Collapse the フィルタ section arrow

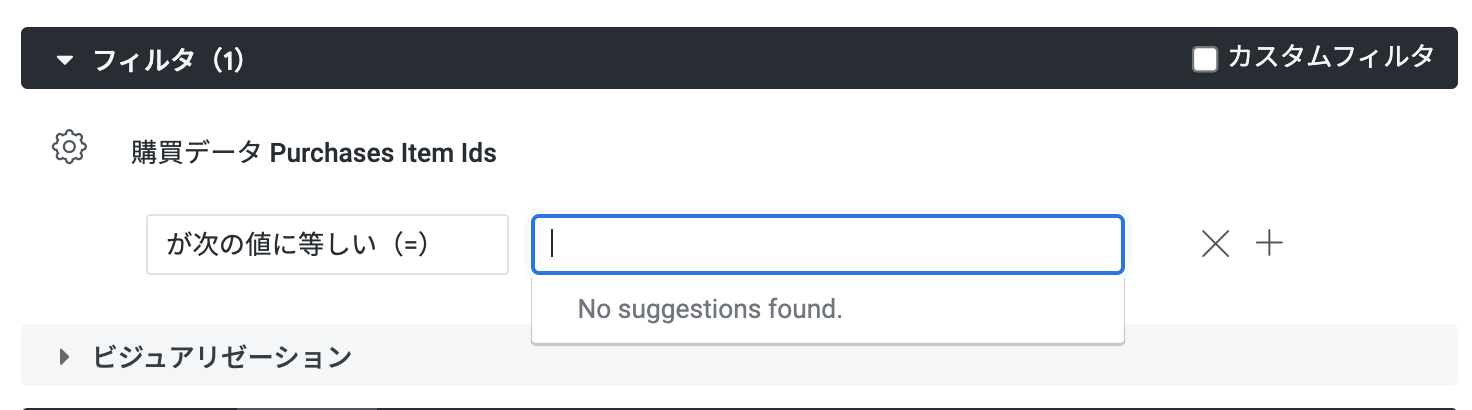point(65,61)
